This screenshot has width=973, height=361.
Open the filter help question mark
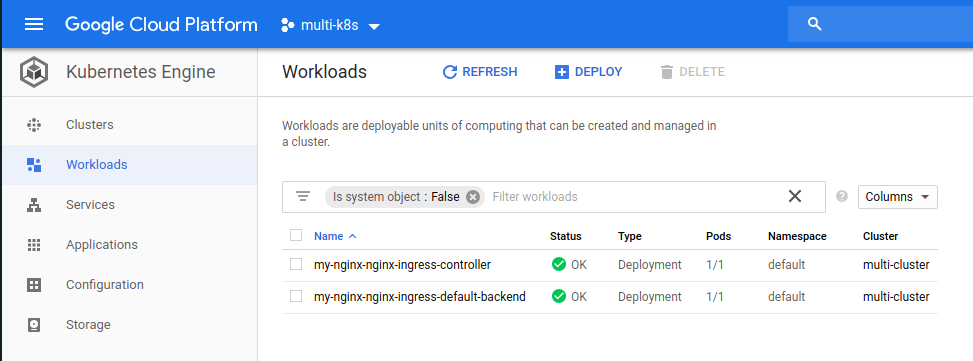tap(841, 196)
